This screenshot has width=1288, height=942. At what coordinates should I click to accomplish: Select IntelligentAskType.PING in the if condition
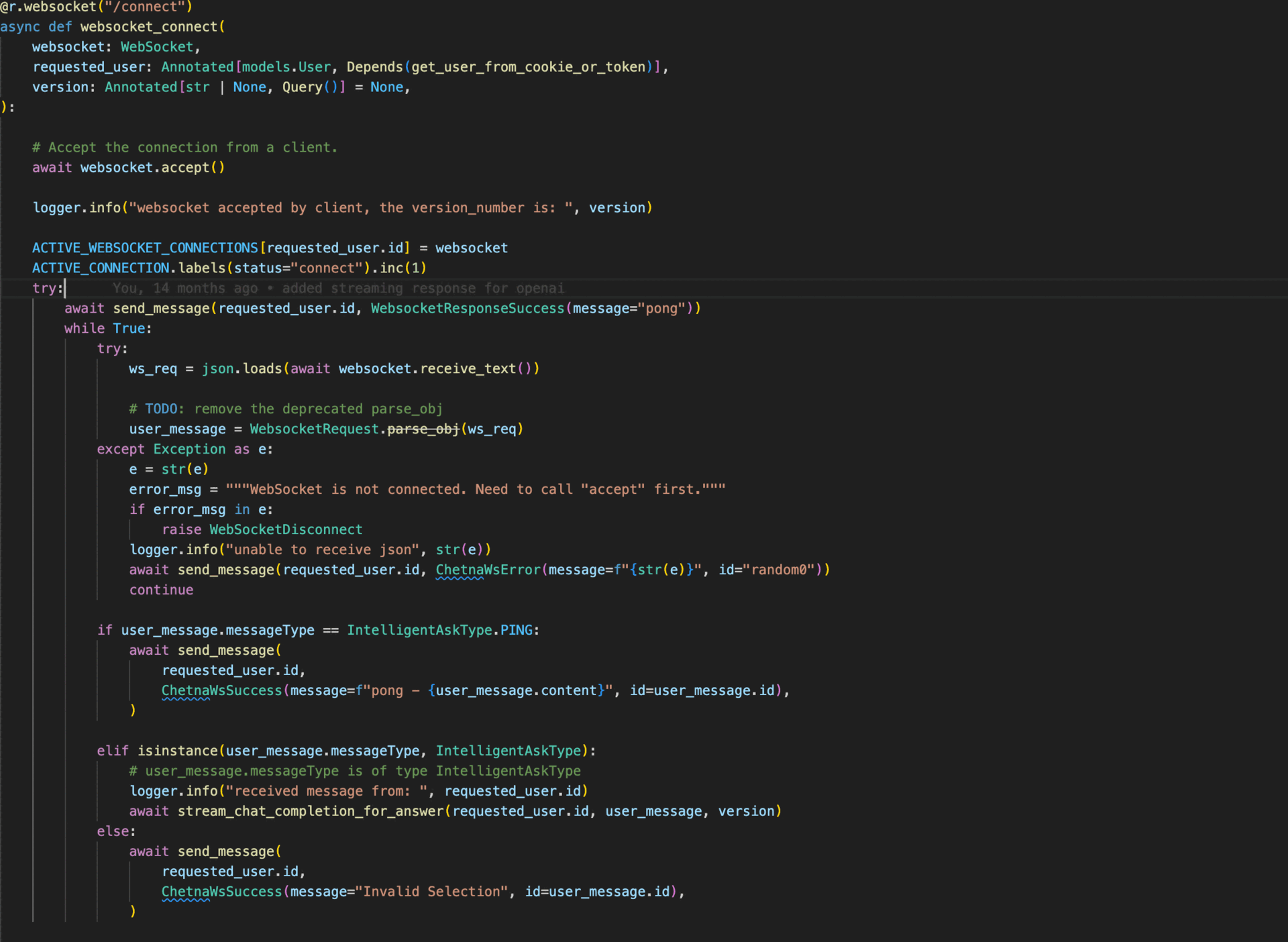(x=443, y=630)
